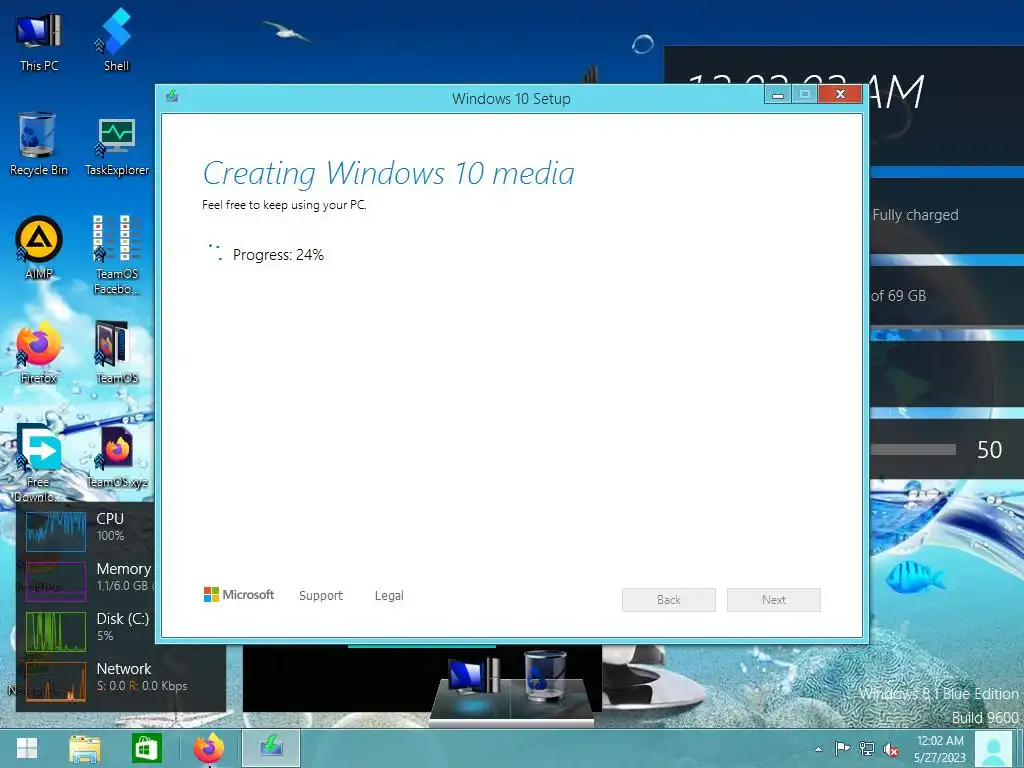Click the Memory usage graph gadget
The image size is (1024, 768).
[56, 581]
